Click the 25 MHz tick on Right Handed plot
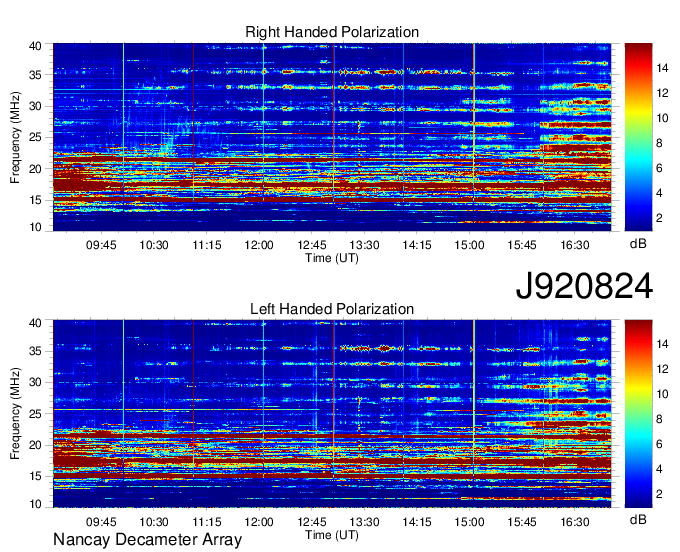Image resolution: width=680 pixels, height=552 pixels. 35,137
